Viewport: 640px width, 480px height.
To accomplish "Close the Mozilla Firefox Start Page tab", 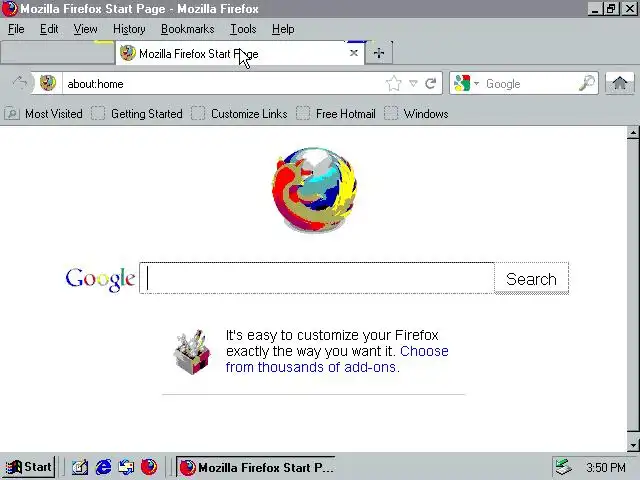I will 354,53.
